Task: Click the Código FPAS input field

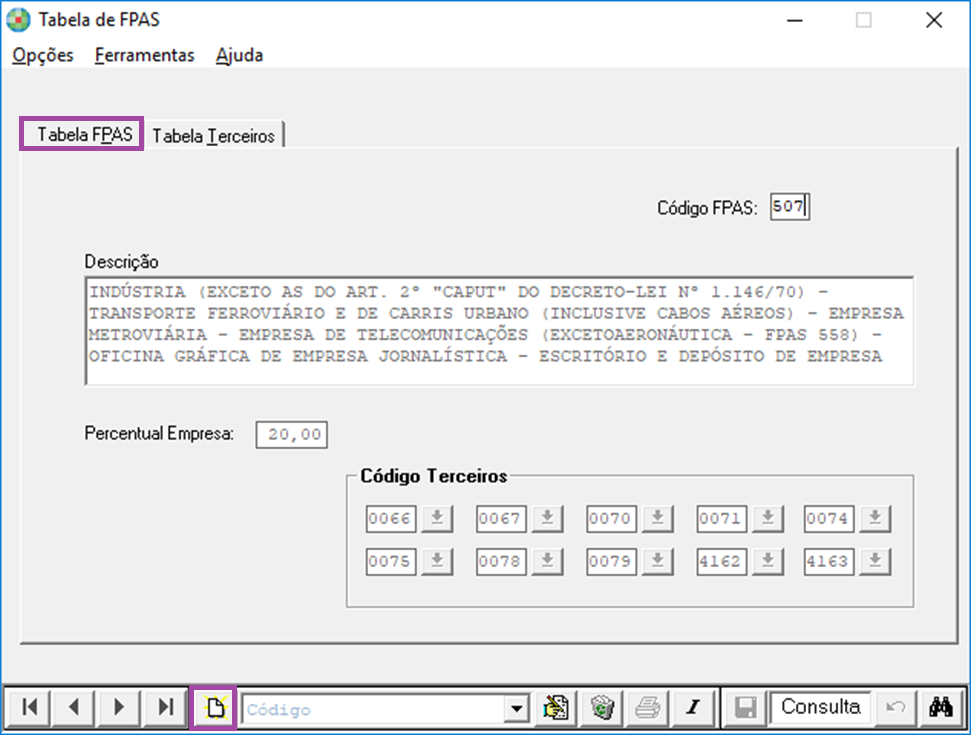Action: coord(790,206)
